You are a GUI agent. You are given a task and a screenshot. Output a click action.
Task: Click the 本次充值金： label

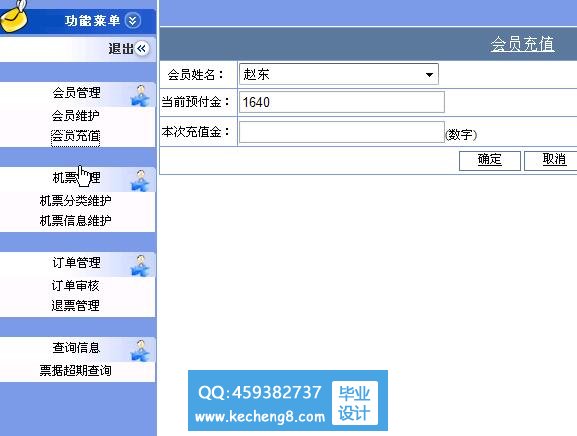point(195,132)
